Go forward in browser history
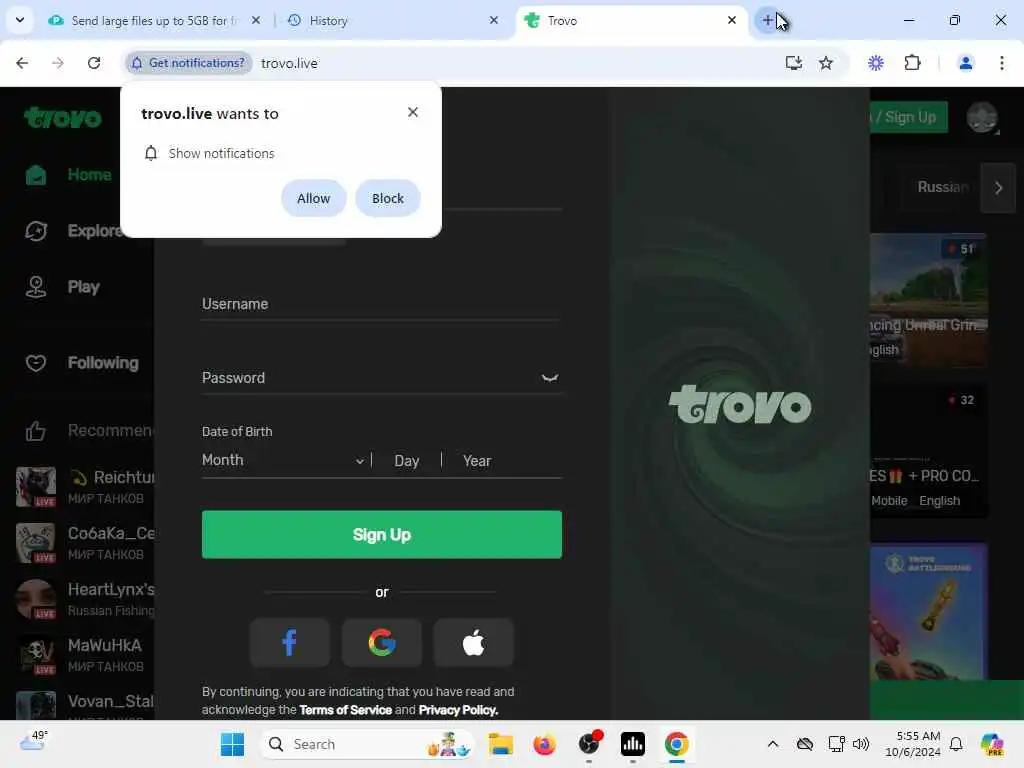Viewport: 1024px width, 768px height. point(58,63)
